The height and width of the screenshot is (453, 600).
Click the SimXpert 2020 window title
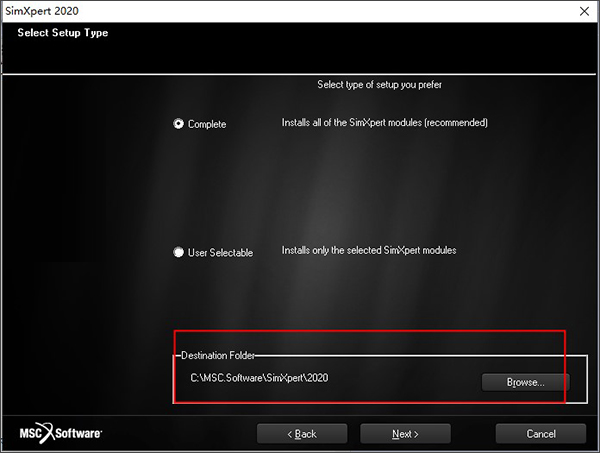tap(42, 11)
